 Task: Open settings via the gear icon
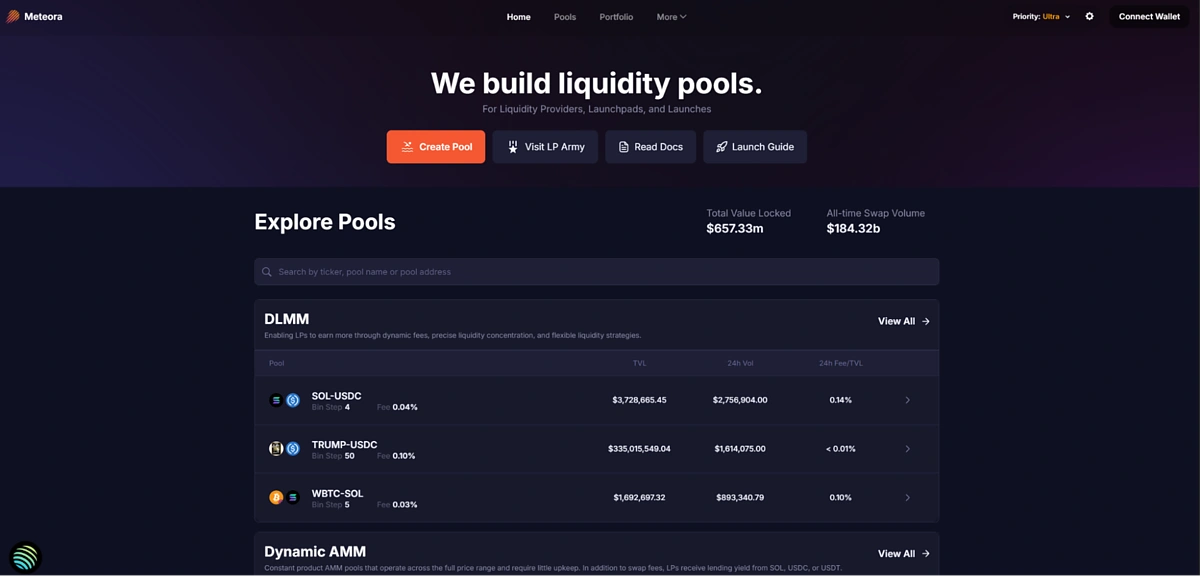1089,17
